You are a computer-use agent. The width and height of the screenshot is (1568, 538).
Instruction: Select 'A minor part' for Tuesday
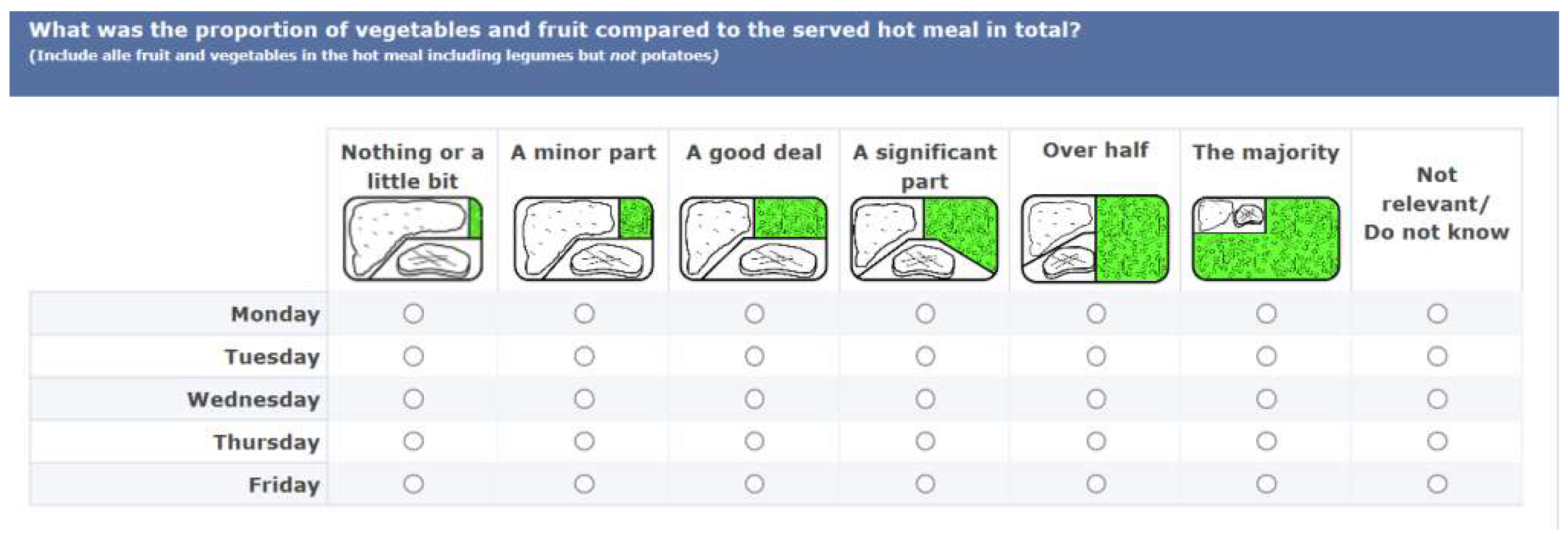coord(584,357)
